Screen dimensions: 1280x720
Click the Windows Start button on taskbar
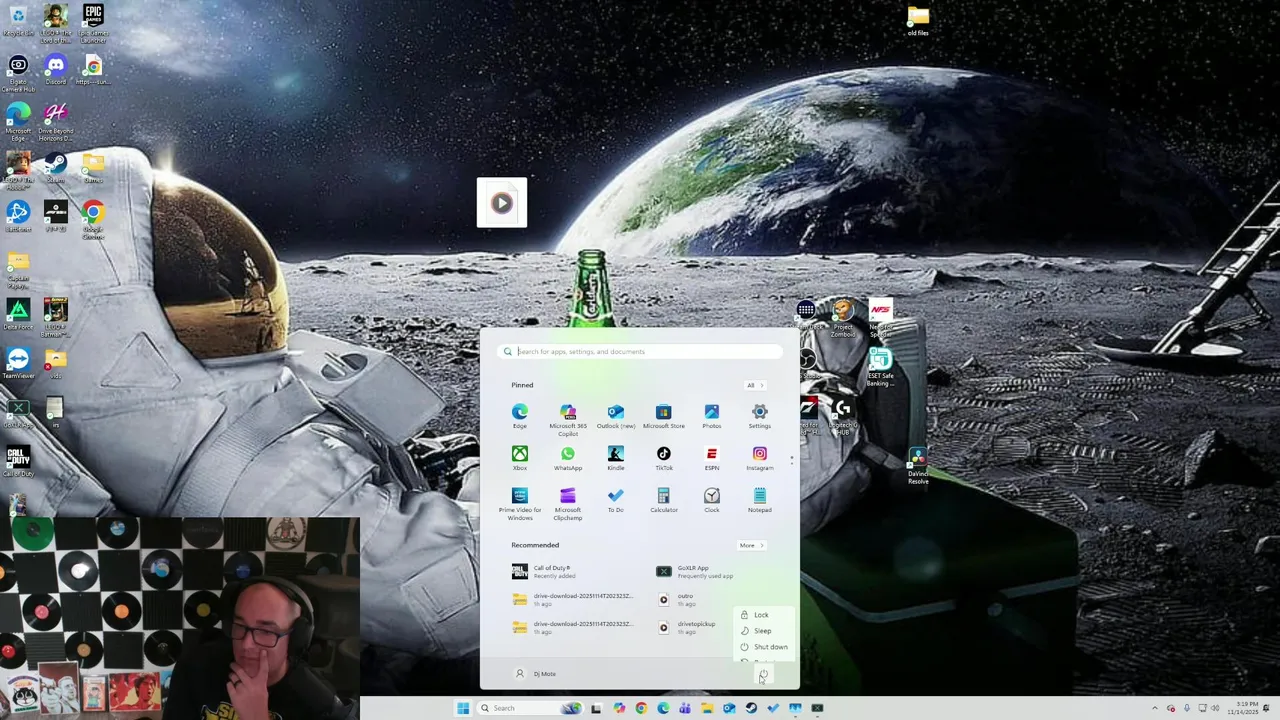point(463,708)
